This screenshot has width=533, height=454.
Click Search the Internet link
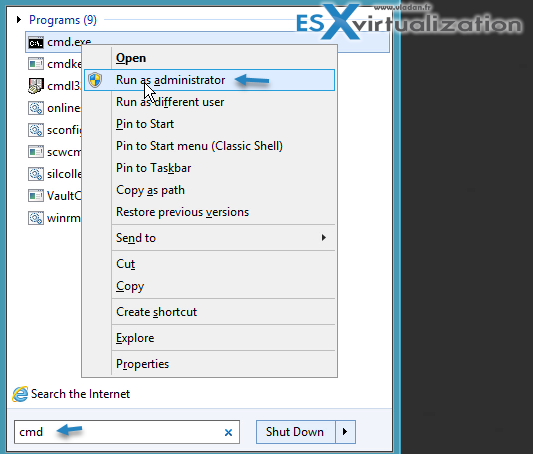pos(80,394)
